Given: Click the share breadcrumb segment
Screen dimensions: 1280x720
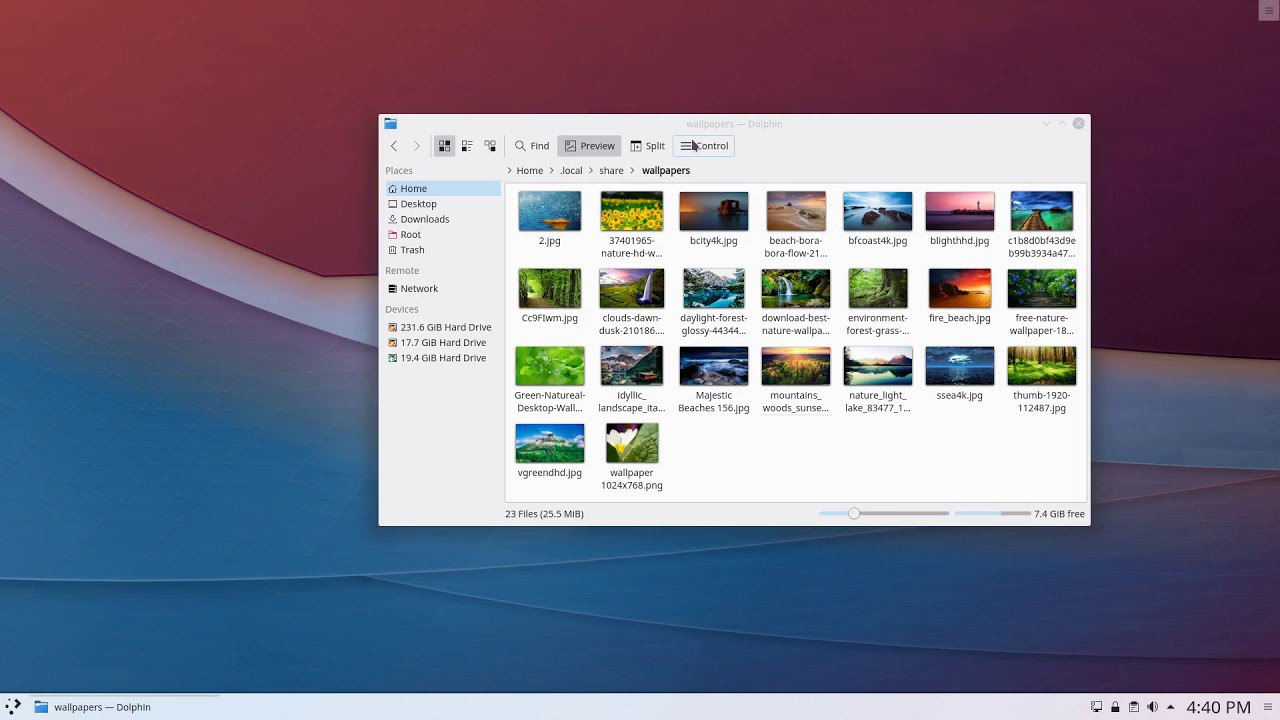Looking at the screenshot, I should click(611, 171).
